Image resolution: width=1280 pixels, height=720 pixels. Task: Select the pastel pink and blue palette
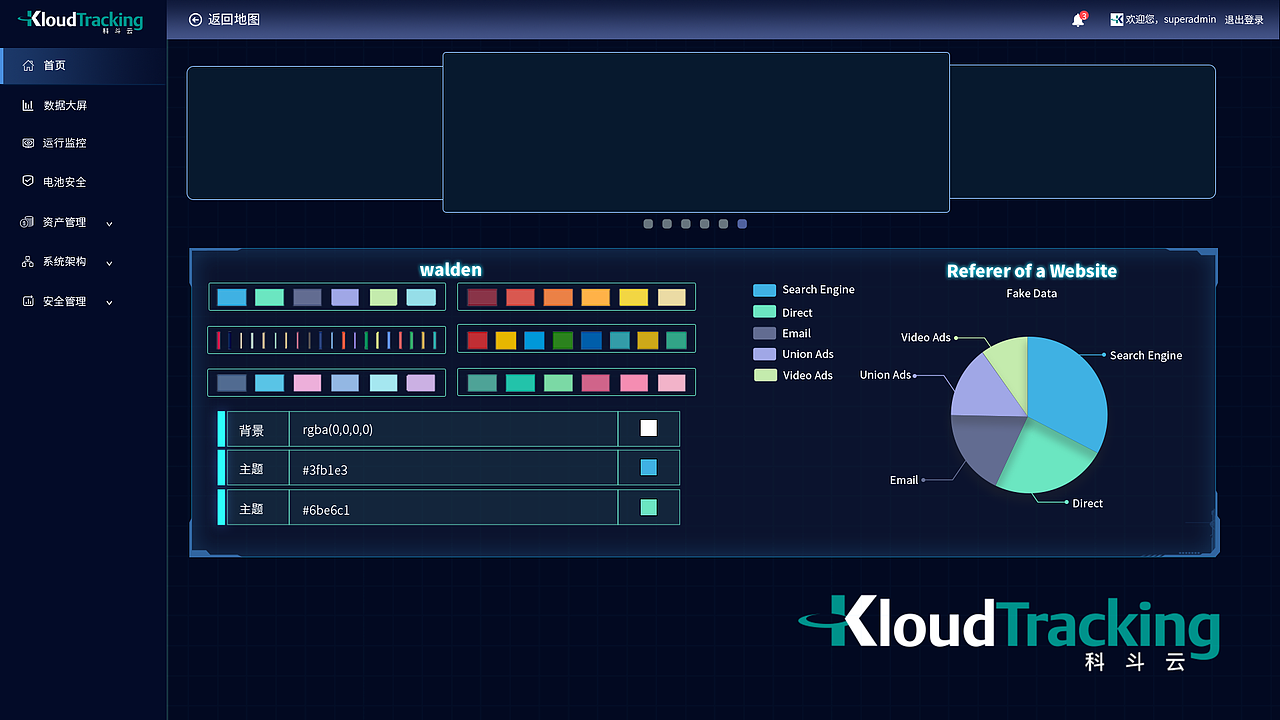pyautogui.click(x=327, y=382)
